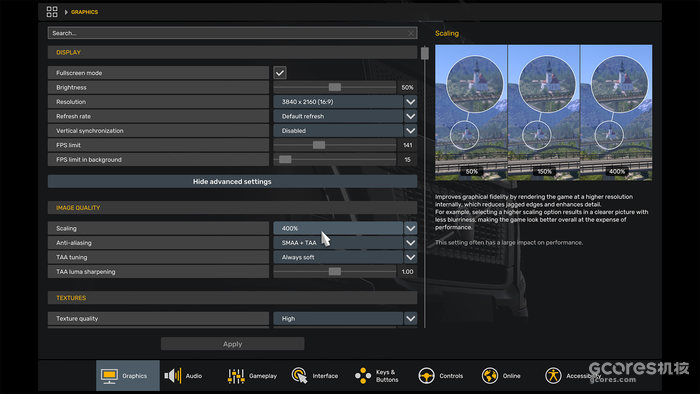Click the DISPLAY section header
Screen dimensions: 700x394
point(232,52)
